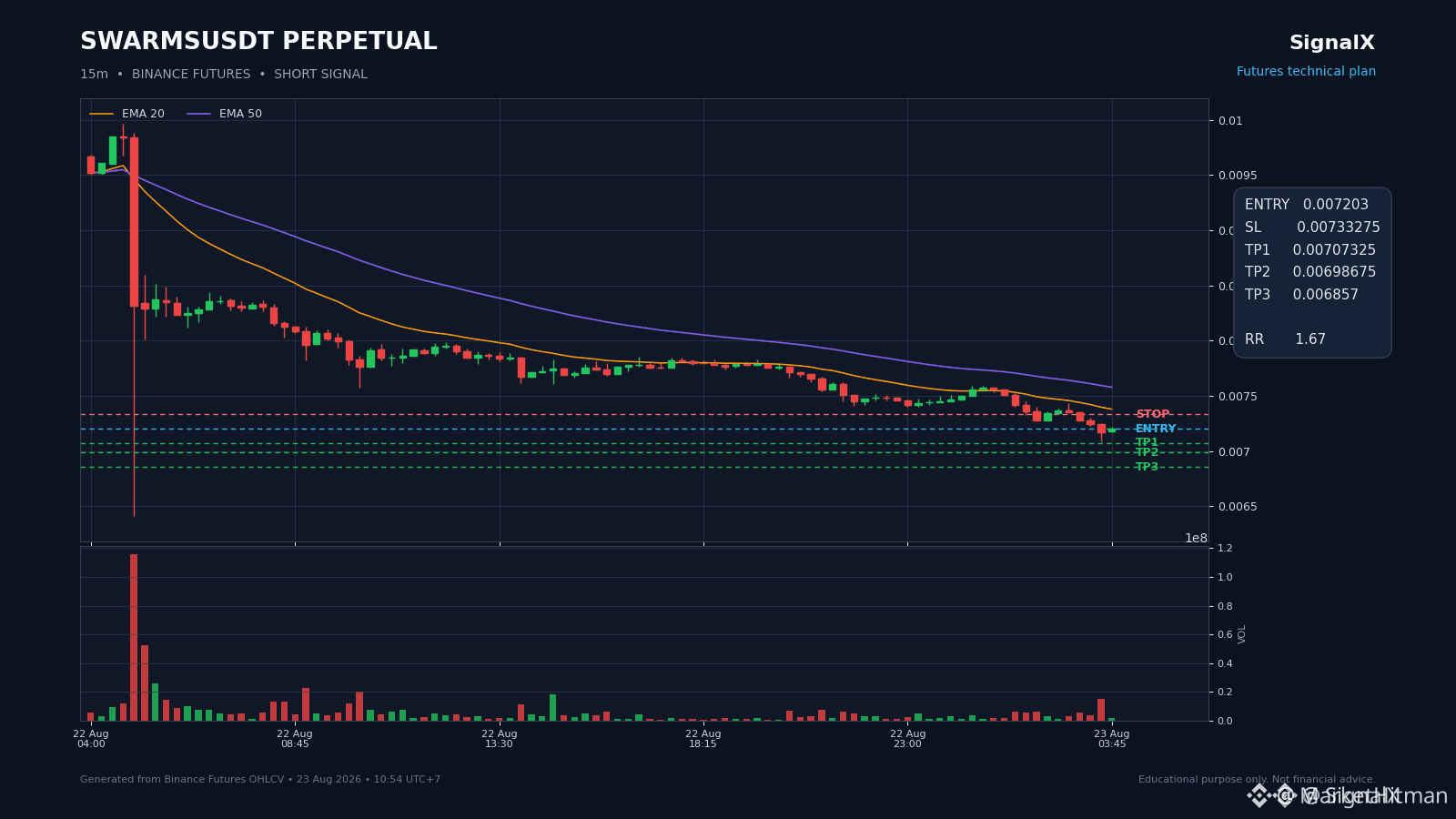
Task: Click the 0.6 volume axis tick
Action: click(1225, 634)
